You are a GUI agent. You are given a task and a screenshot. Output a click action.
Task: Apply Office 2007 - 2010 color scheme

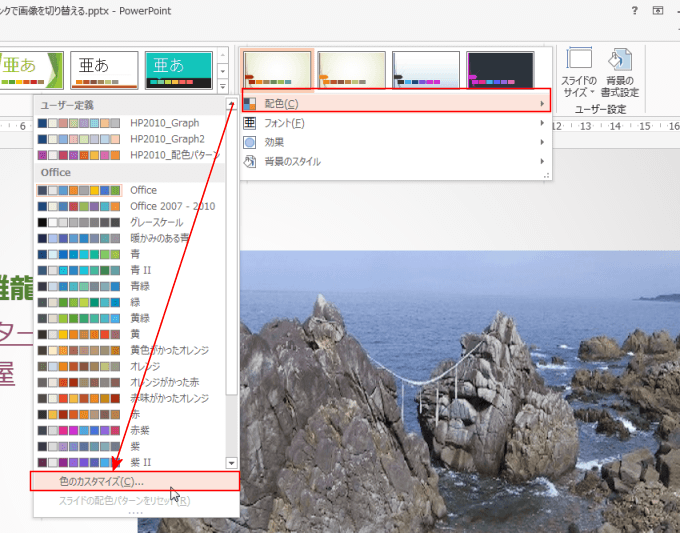(130, 206)
